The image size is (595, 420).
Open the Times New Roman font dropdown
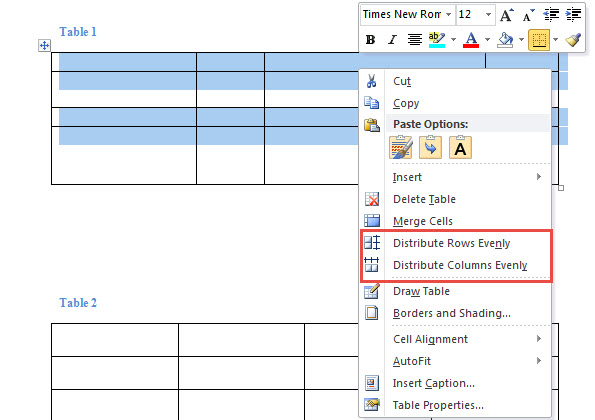[x=449, y=15]
